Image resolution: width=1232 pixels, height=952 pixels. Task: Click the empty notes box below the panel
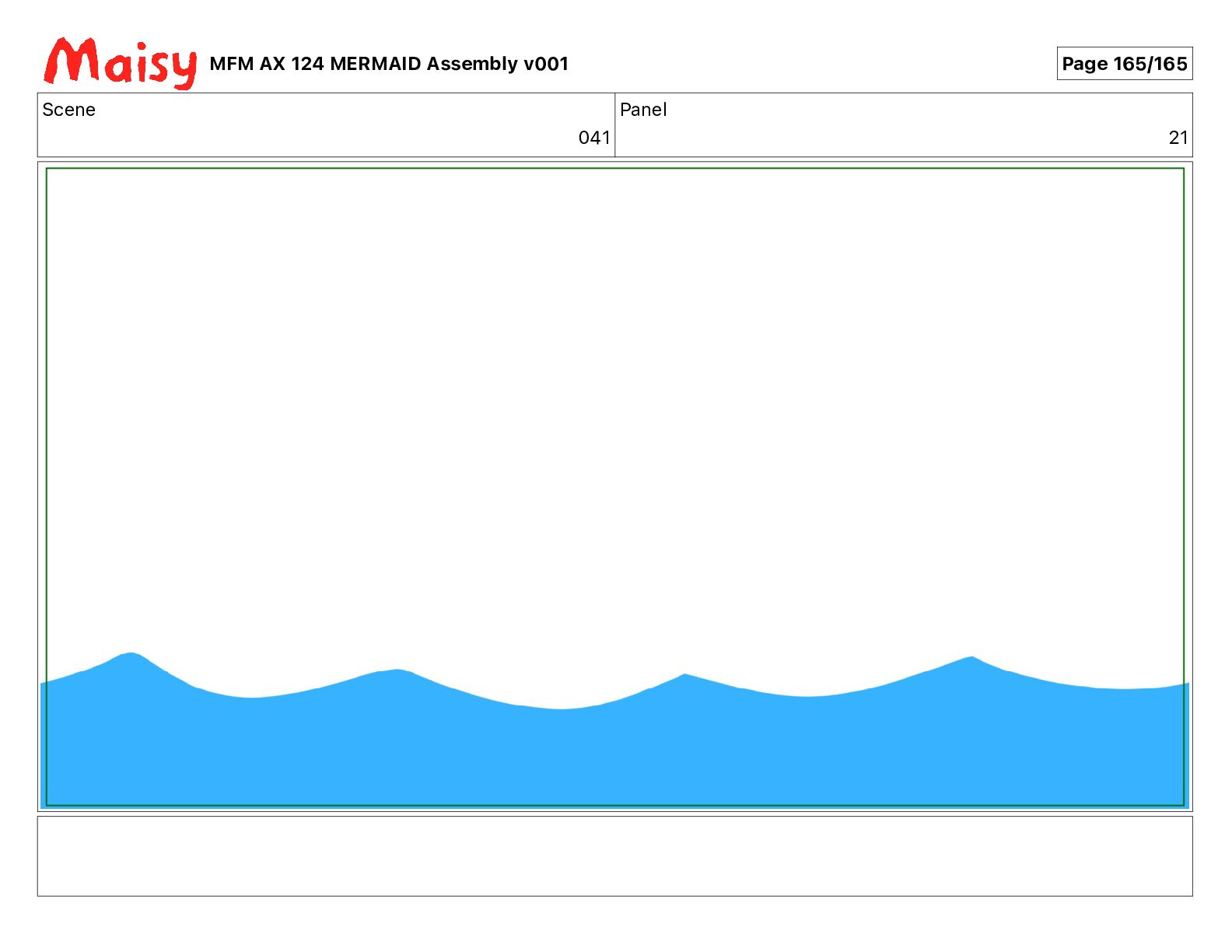click(x=614, y=856)
